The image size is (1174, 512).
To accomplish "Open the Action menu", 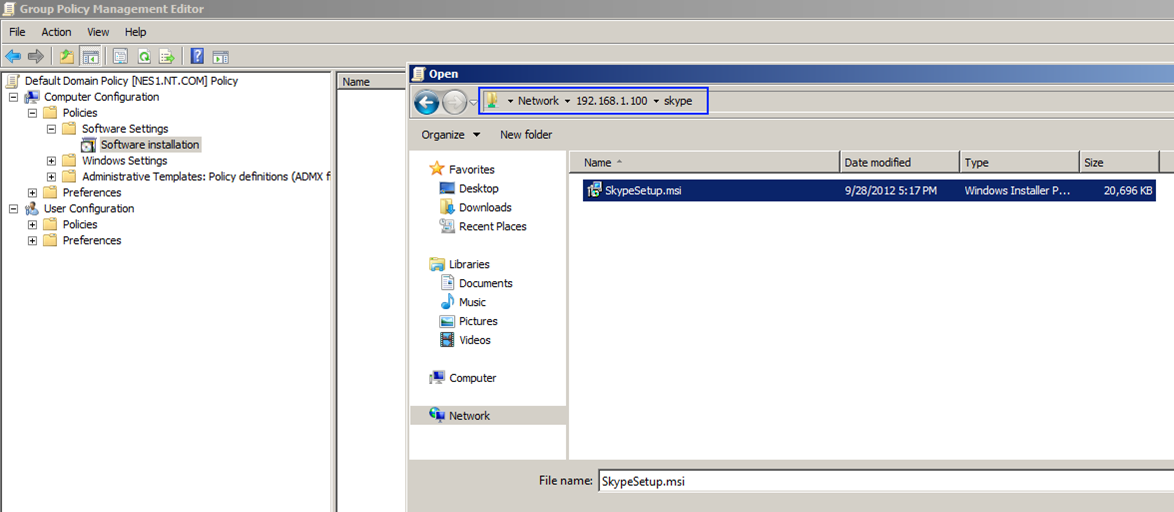I will [x=56, y=32].
